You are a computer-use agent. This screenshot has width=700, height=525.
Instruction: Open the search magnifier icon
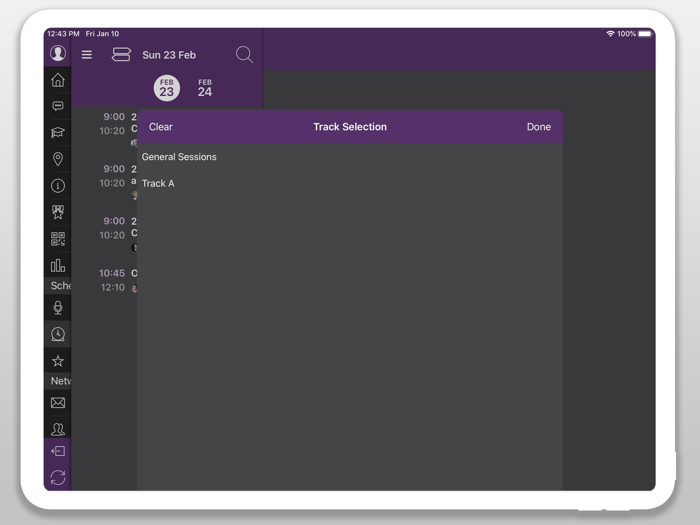244,54
